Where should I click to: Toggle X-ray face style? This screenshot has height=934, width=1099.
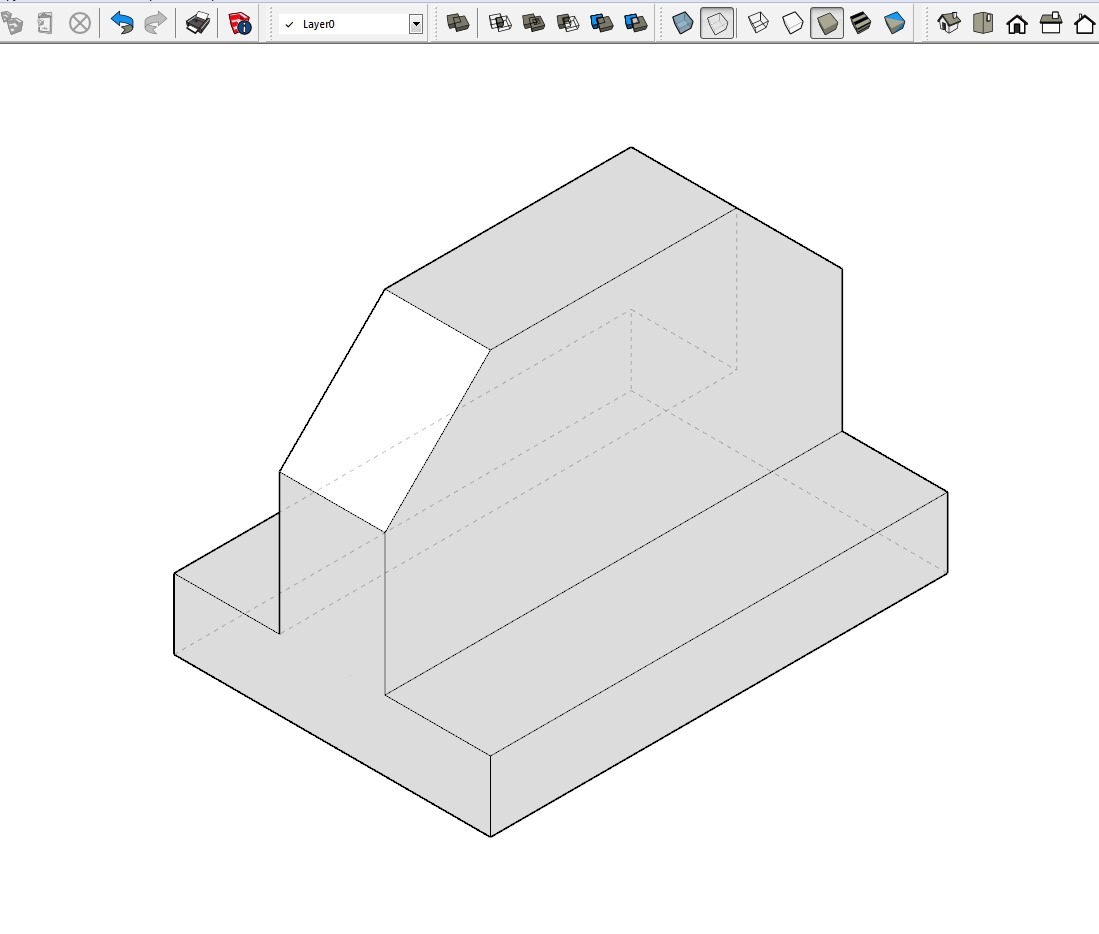tap(683, 23)
